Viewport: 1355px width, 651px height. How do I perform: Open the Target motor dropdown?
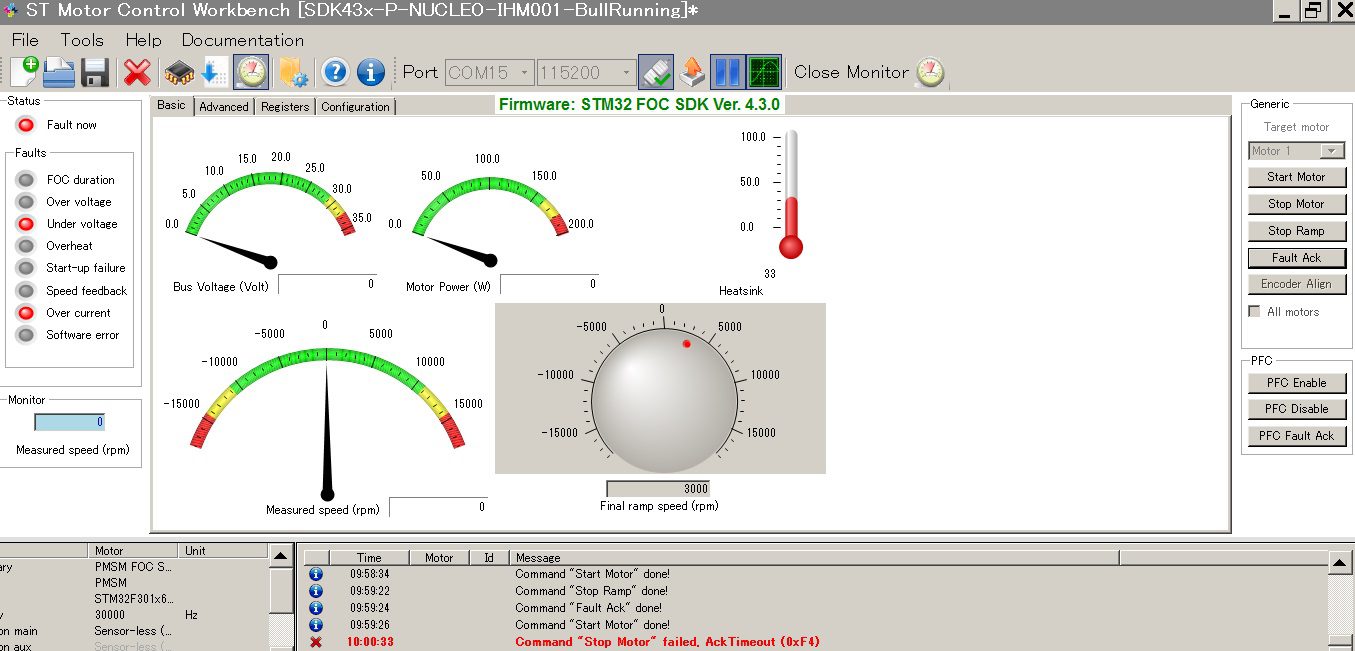click(x=1297, y=151)
